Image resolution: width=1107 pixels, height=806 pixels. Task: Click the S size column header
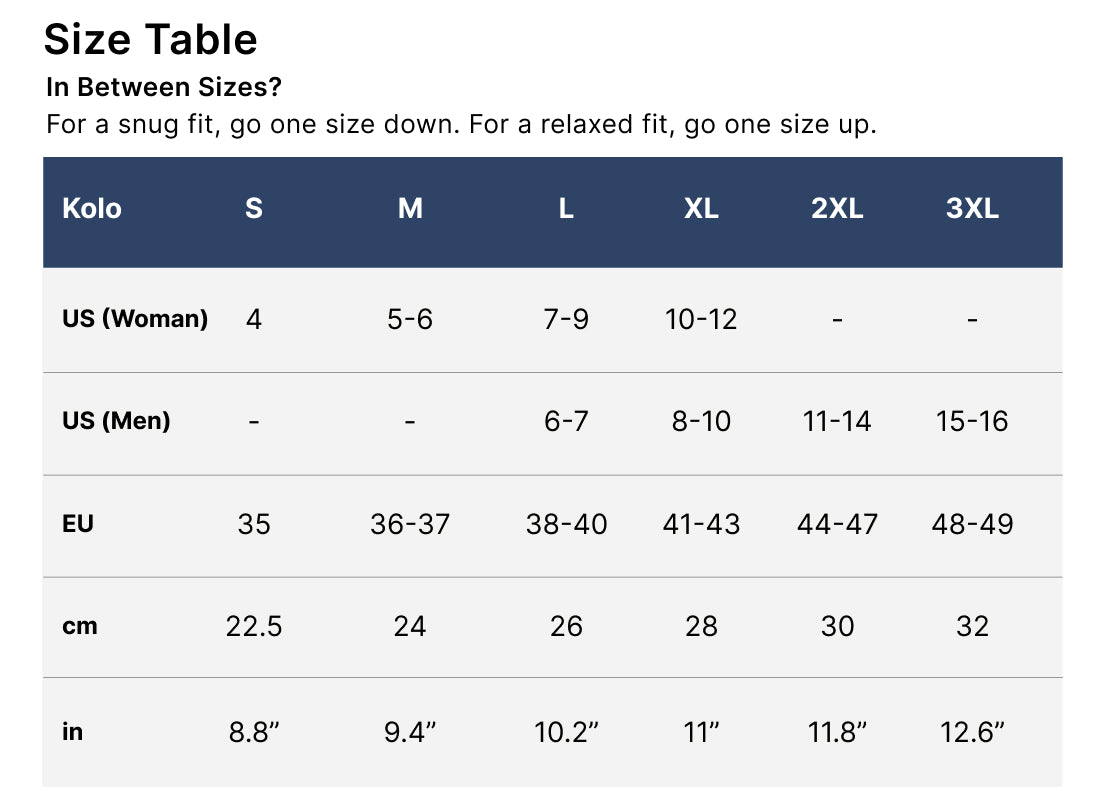coord(254,208)
